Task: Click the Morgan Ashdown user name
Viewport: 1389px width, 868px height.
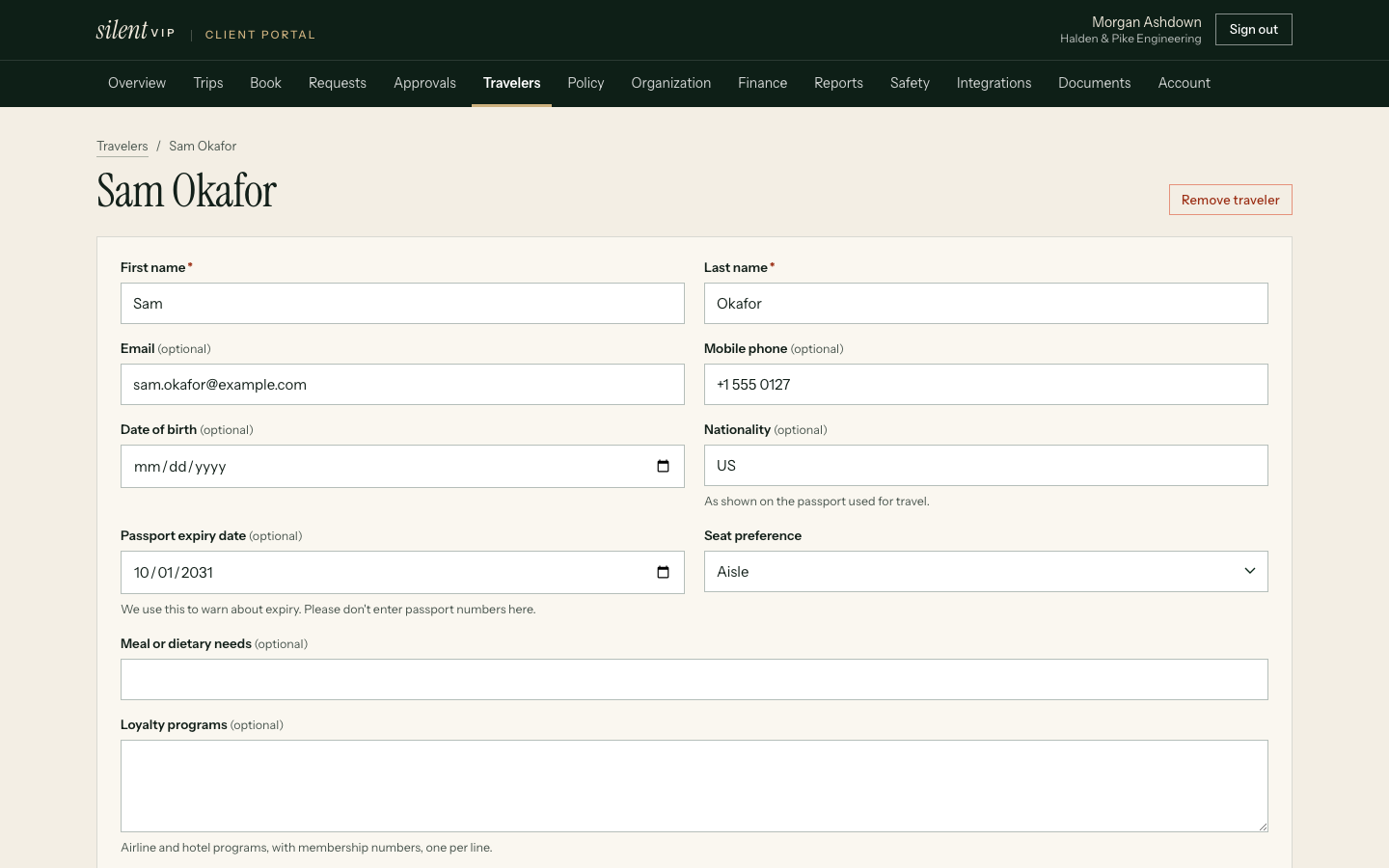Action: 1147,22
